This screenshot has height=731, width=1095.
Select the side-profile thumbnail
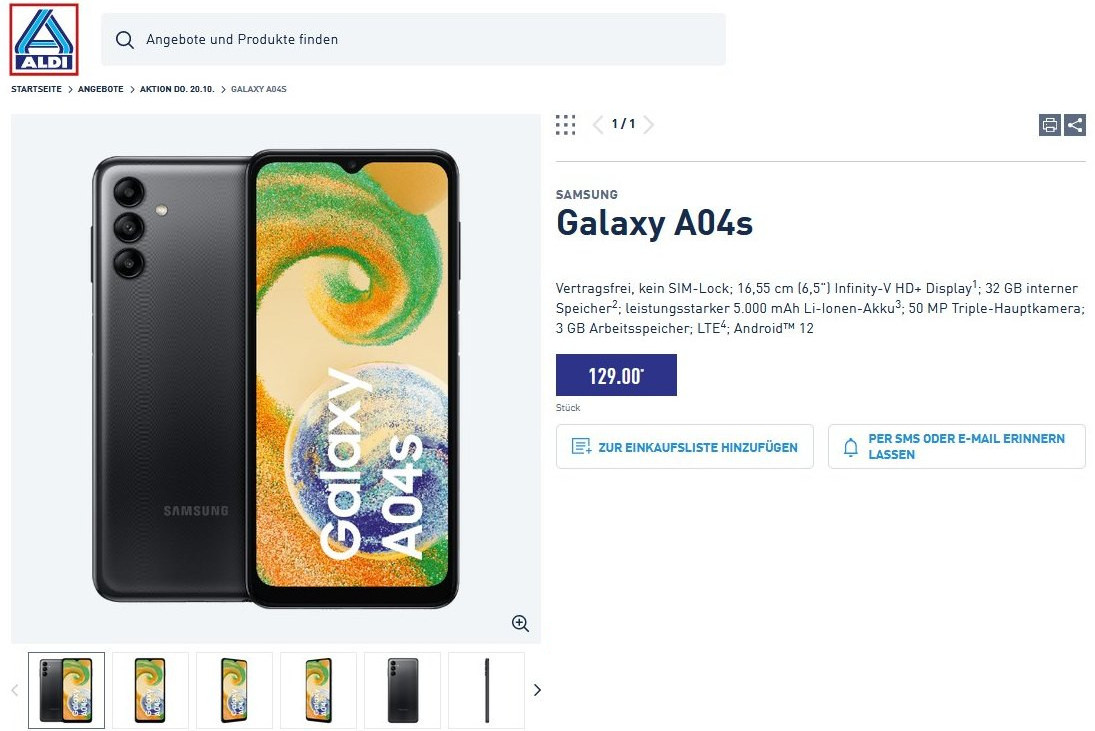[486, 690]
